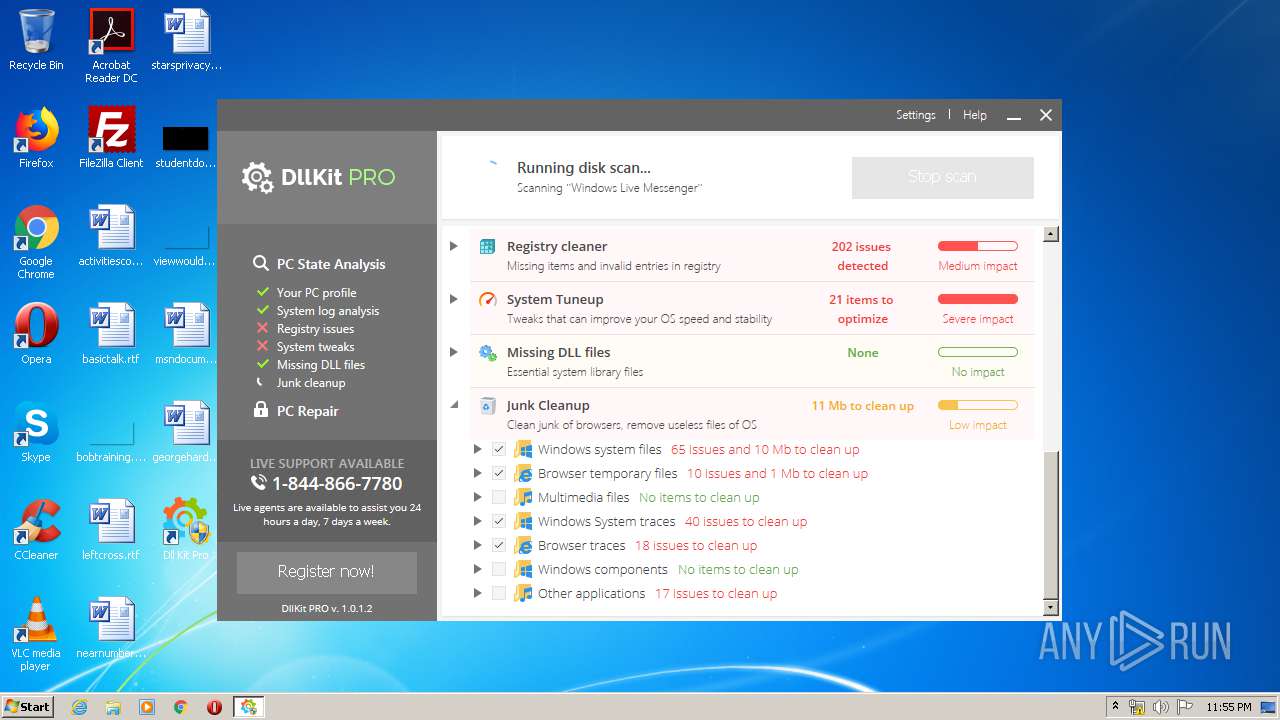Collapse the Junk Cleanup section

click(454, 405)
